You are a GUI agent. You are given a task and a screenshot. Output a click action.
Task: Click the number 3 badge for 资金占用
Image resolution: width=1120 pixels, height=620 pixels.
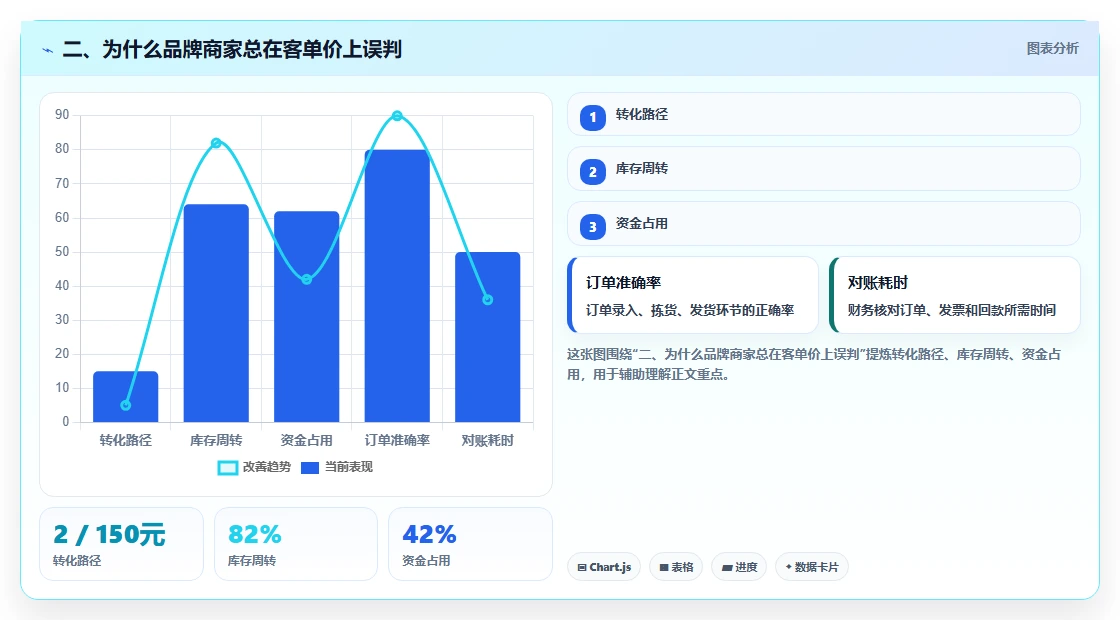[x=592, y=227]
